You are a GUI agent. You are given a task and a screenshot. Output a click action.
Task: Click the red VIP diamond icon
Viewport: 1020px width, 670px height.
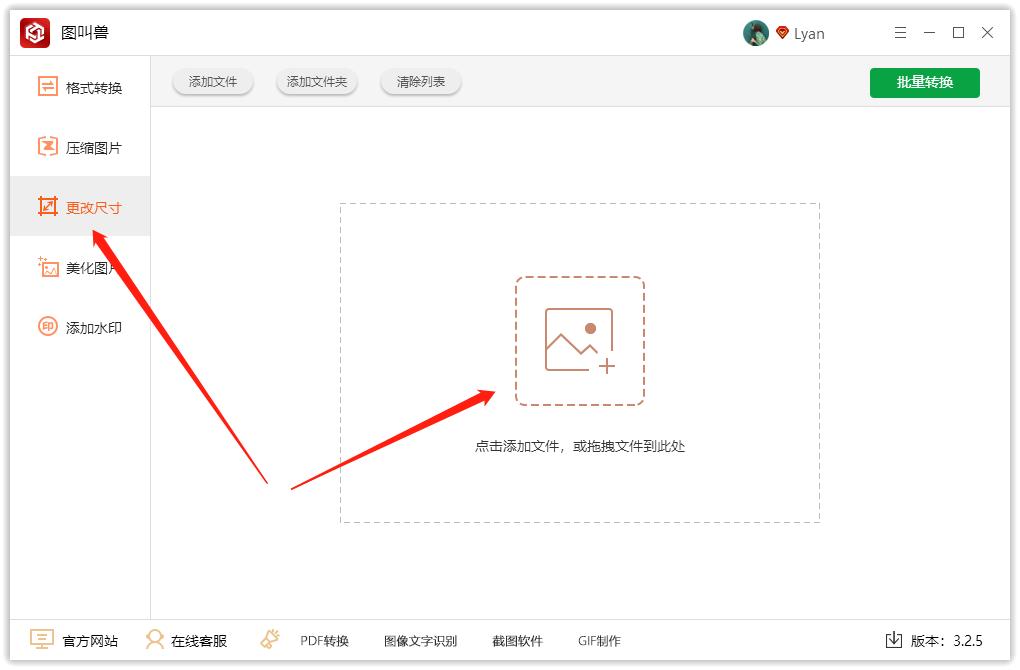tap(782, 33)
